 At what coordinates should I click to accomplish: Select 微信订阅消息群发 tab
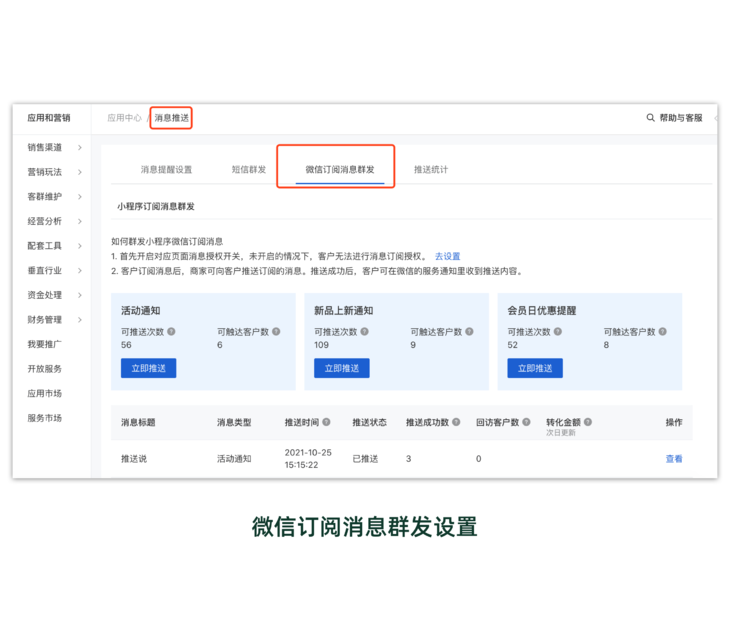click(x=340, y=169)
